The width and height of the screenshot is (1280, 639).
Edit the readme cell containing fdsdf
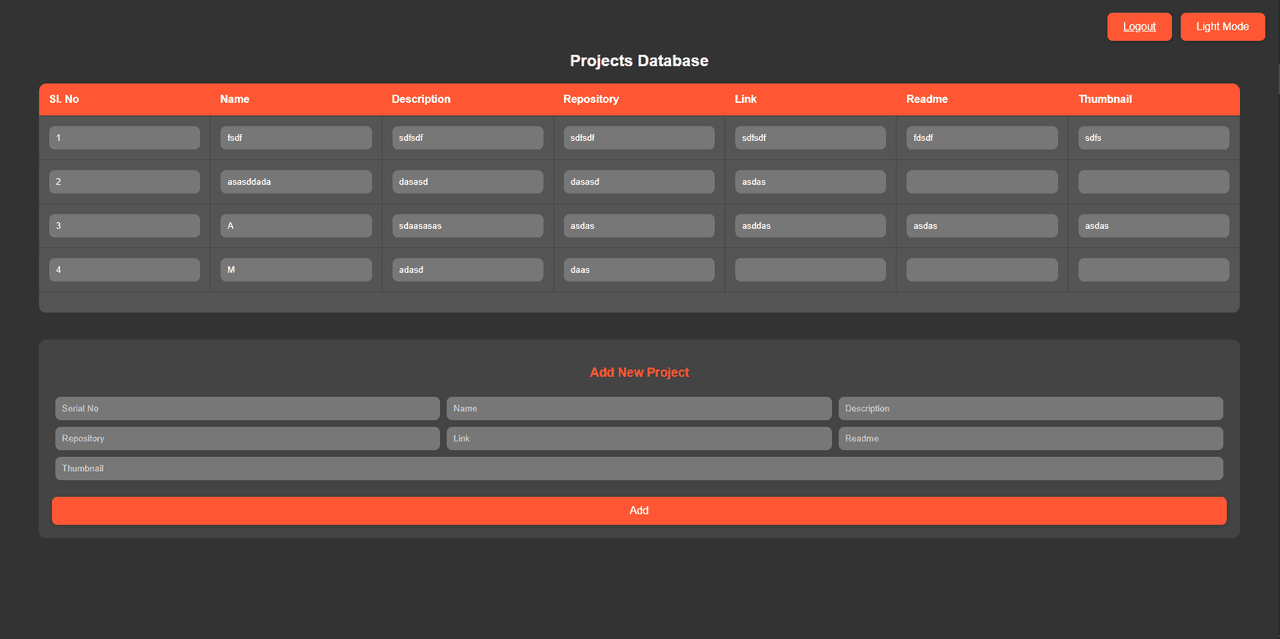click(x=982, y=138)
